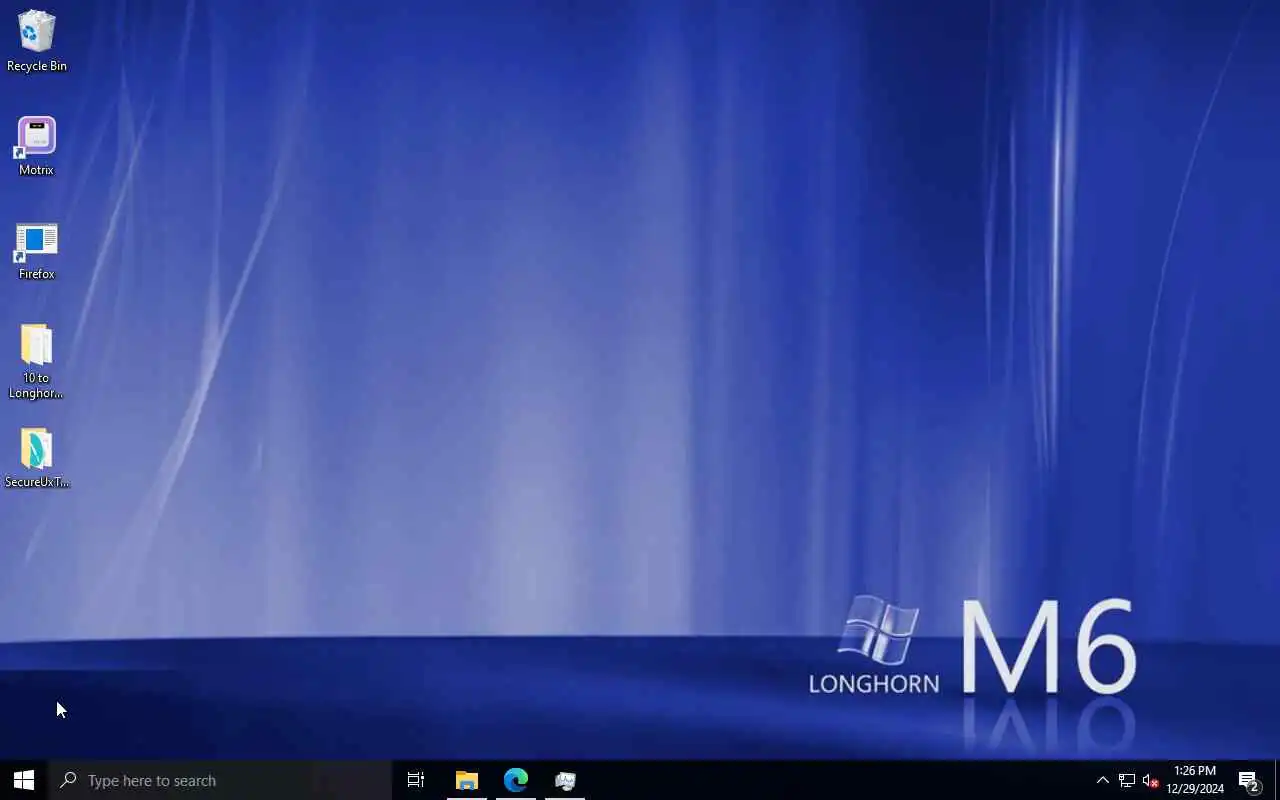The height and width of the screenshot is (800, 1280).
Task: Select the SecureUxT... folder icon
Action: [36, 458]
